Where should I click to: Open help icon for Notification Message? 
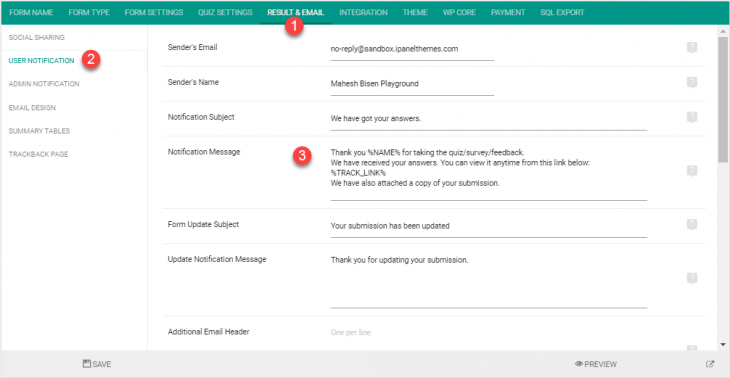[692, 171]
